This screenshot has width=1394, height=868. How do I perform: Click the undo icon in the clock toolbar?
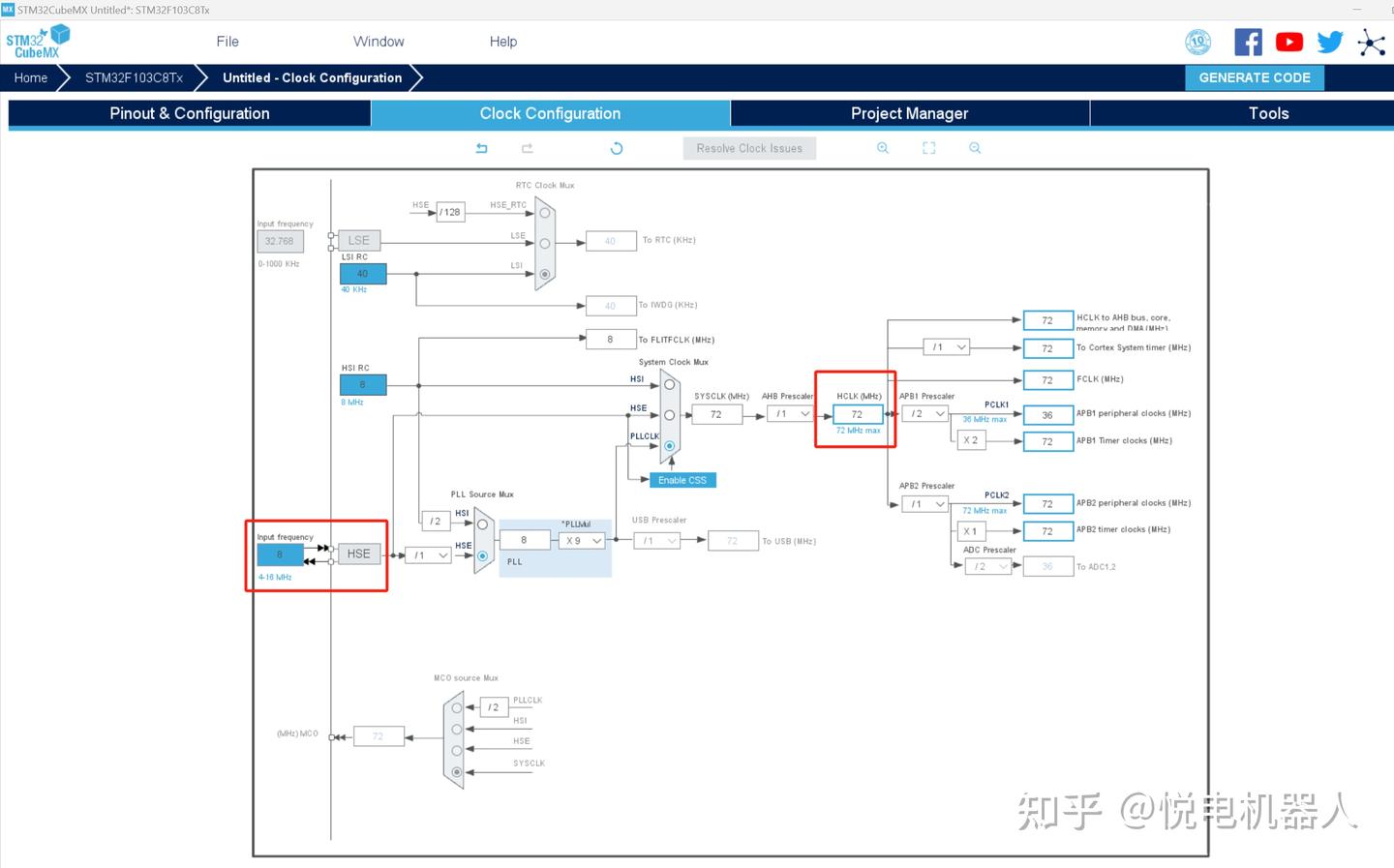point(481,148)
